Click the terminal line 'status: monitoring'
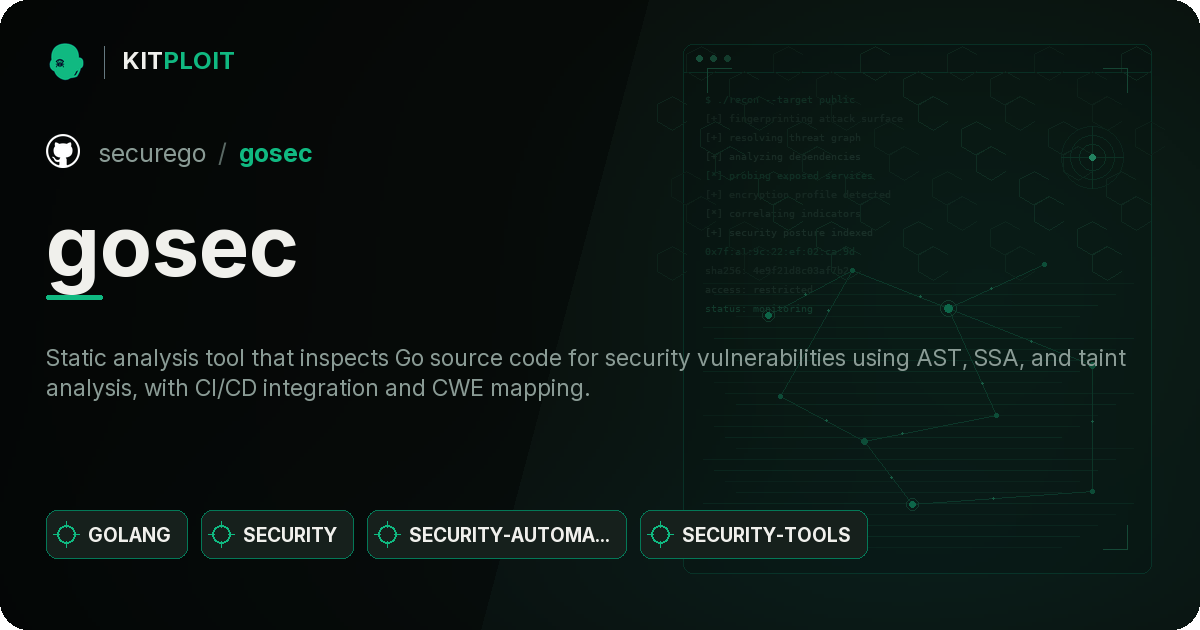Image resolution: width=1200 pixels, height=630 pixels. pos(759,309)
